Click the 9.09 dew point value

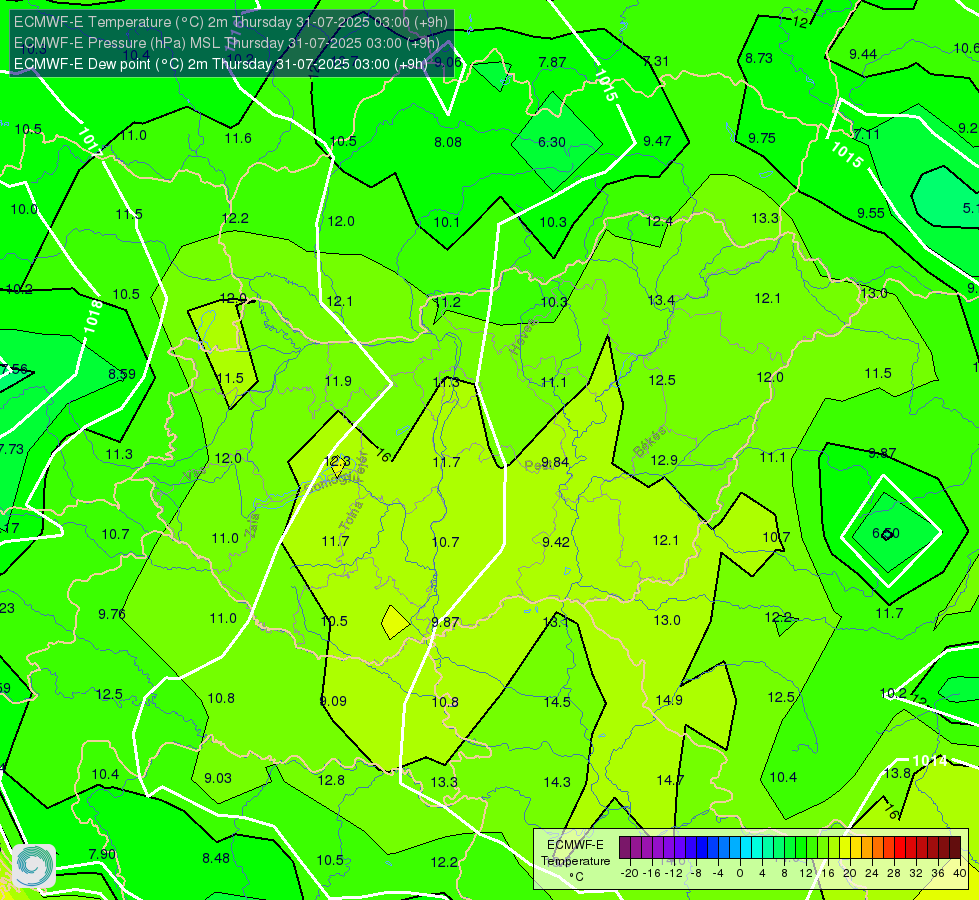[333, 701]
